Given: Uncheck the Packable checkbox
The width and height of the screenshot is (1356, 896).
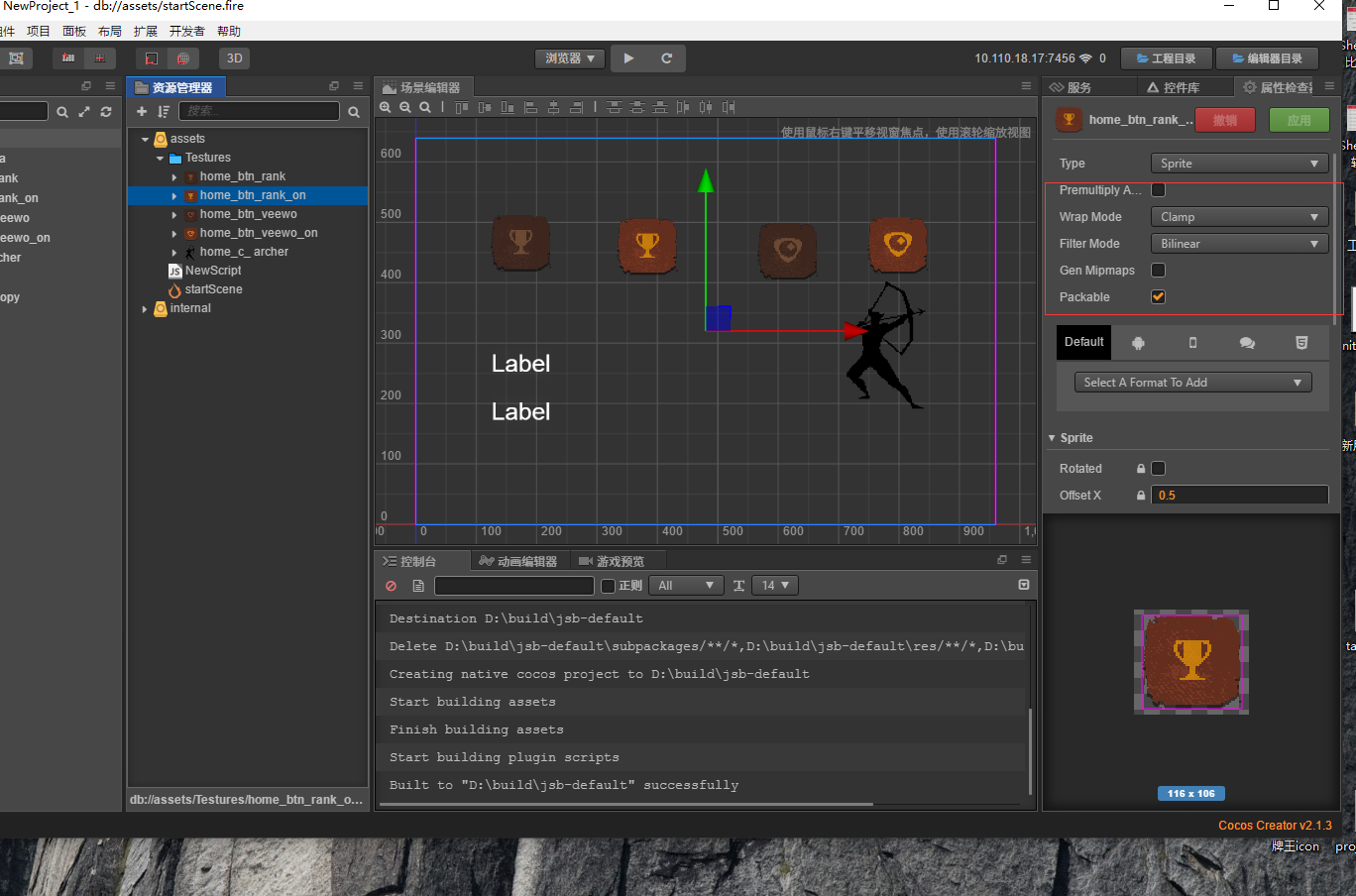Looking at the screenshot, I should point(1158,296).
